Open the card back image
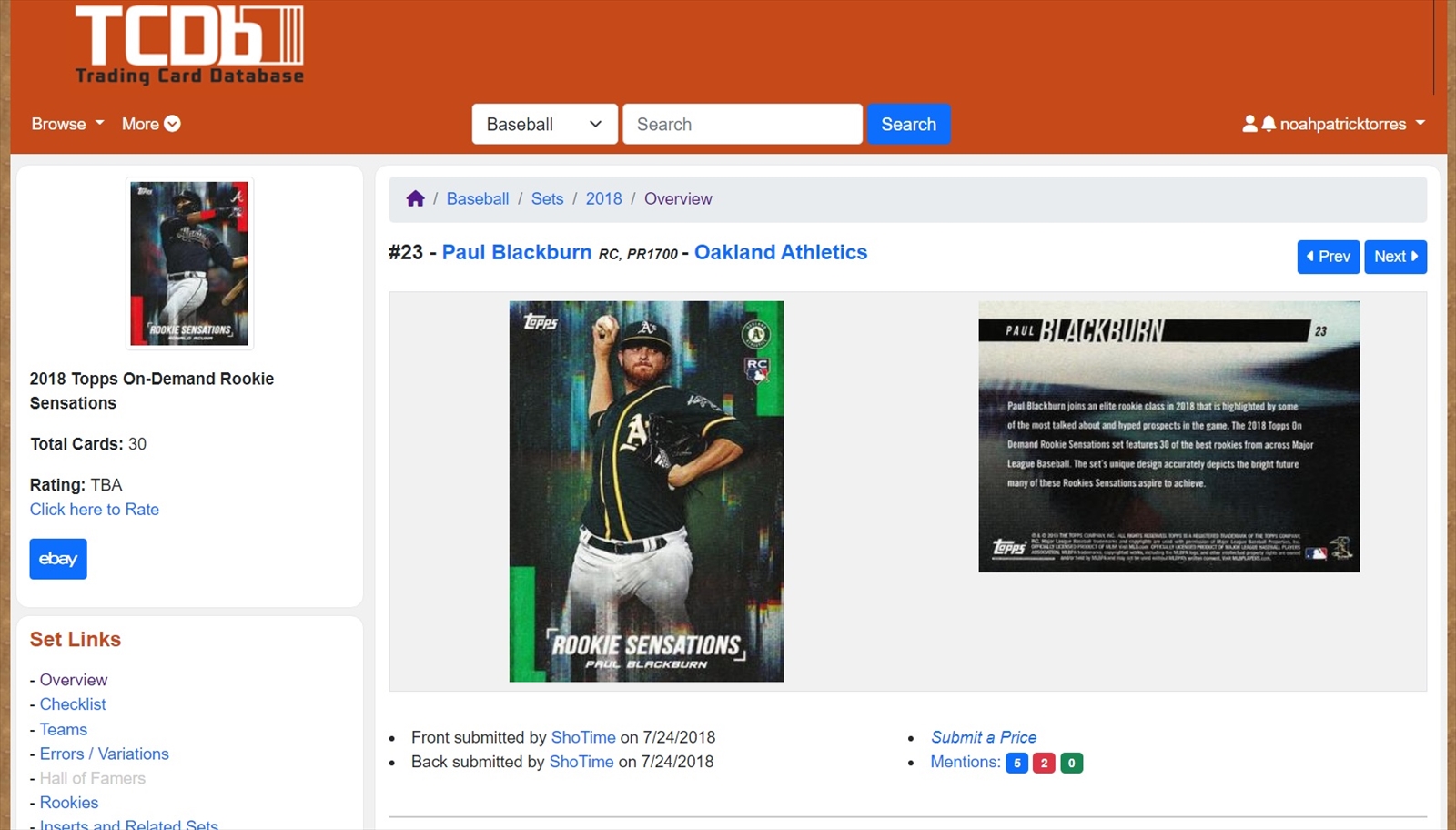The image size is (1456, 830). tap(1168, 437)
